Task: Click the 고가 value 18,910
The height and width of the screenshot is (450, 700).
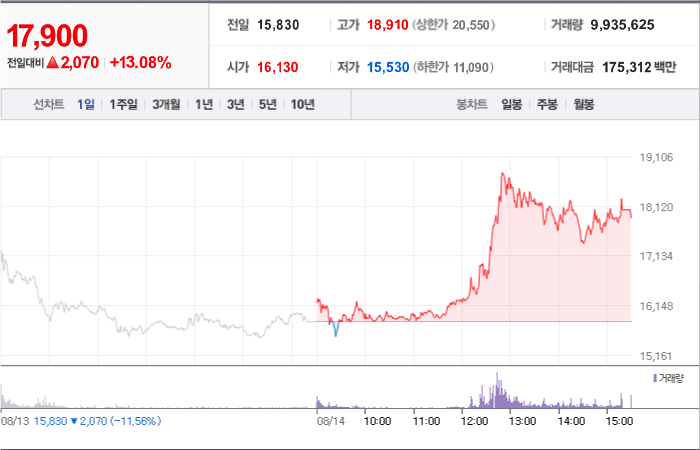Action: 388,25
